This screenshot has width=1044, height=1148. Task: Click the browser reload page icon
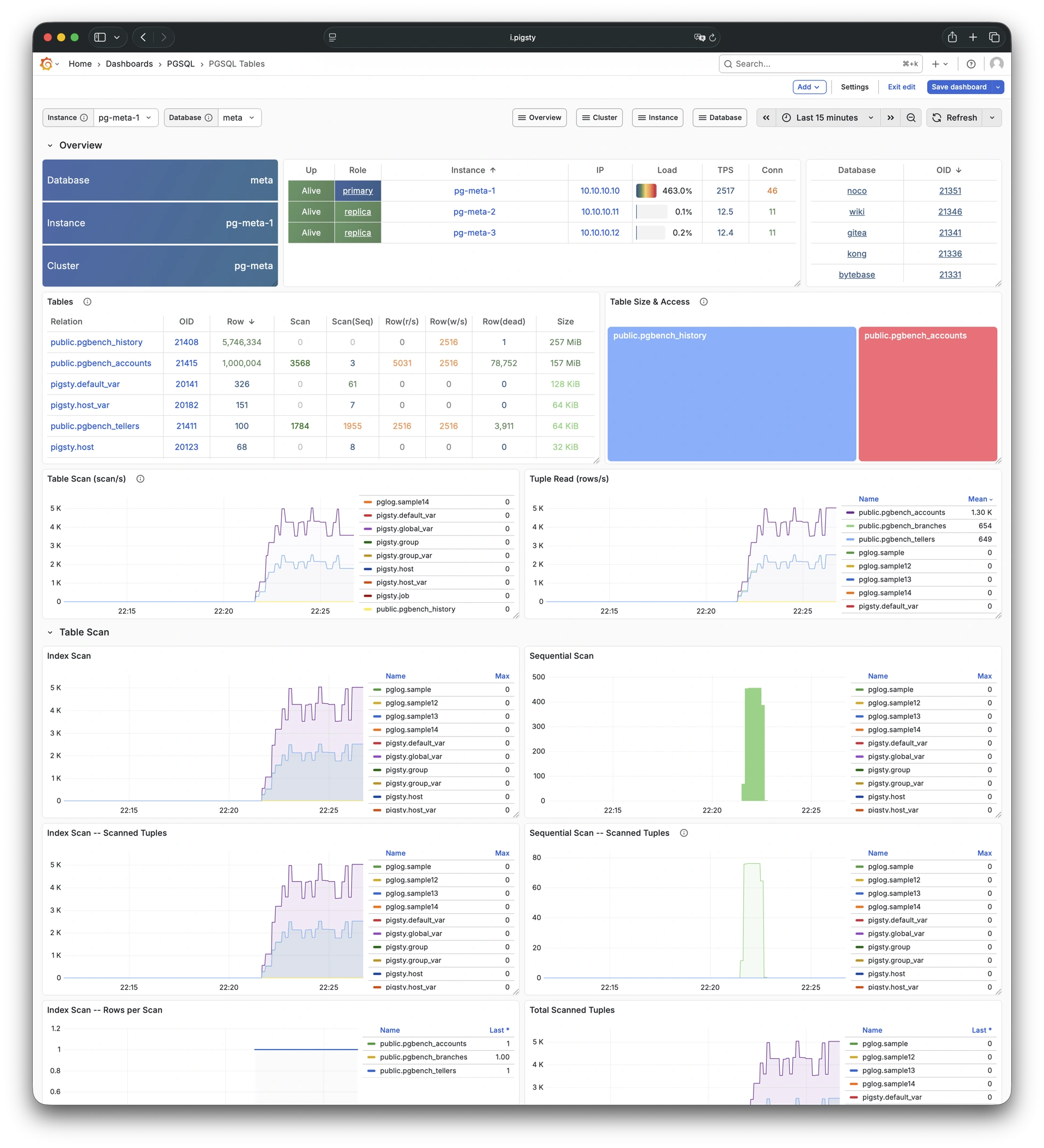712,38
